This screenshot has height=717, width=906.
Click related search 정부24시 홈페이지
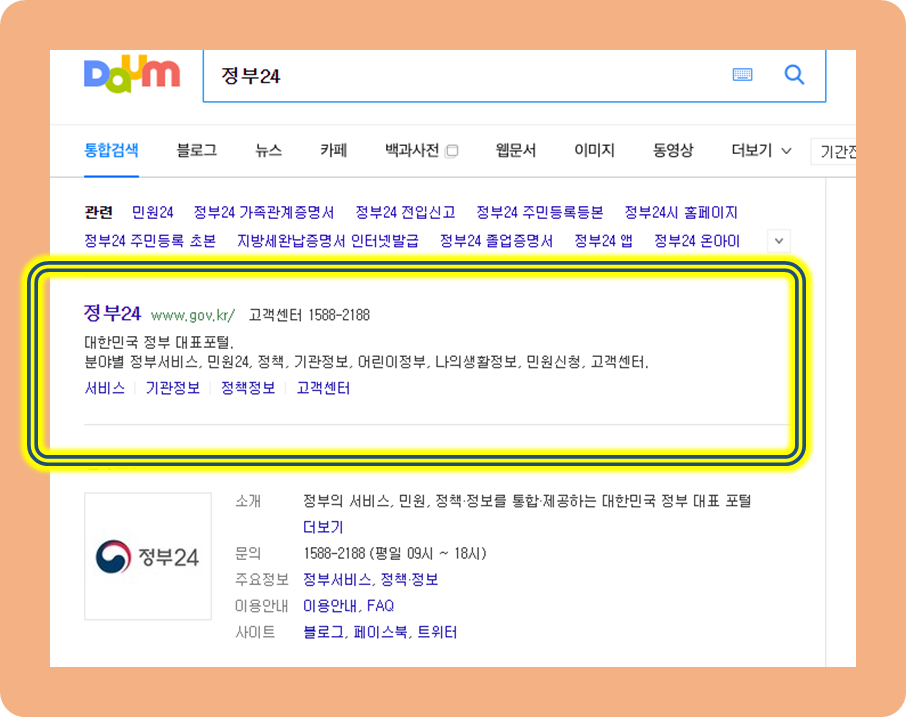click(681, 213)
